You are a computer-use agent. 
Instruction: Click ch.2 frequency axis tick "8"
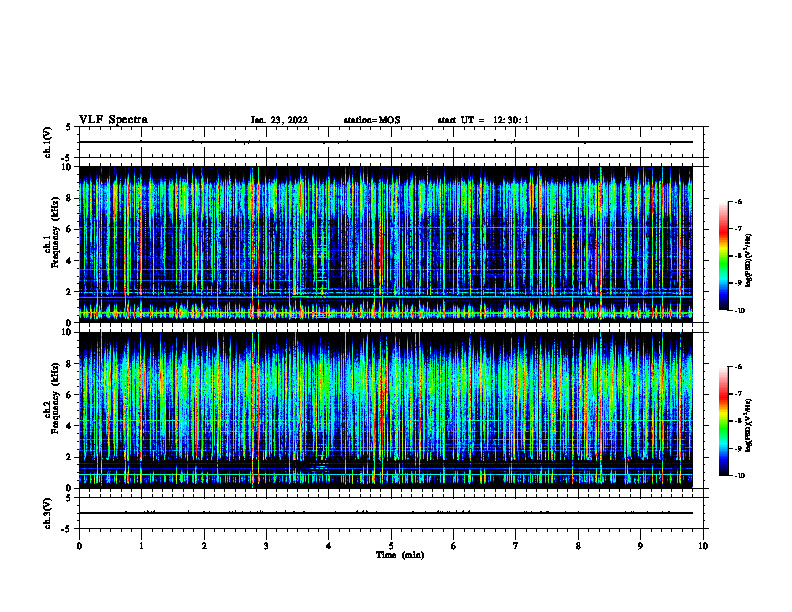point(69,364)
